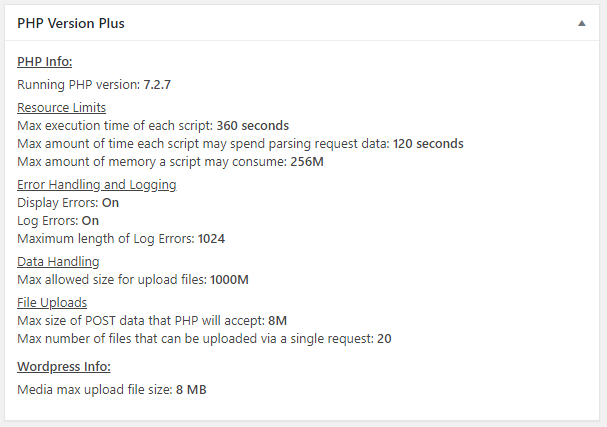Click the 256M memory limit value
The width and height of the screenshot is (607, 427).
[x=307, y=161]
